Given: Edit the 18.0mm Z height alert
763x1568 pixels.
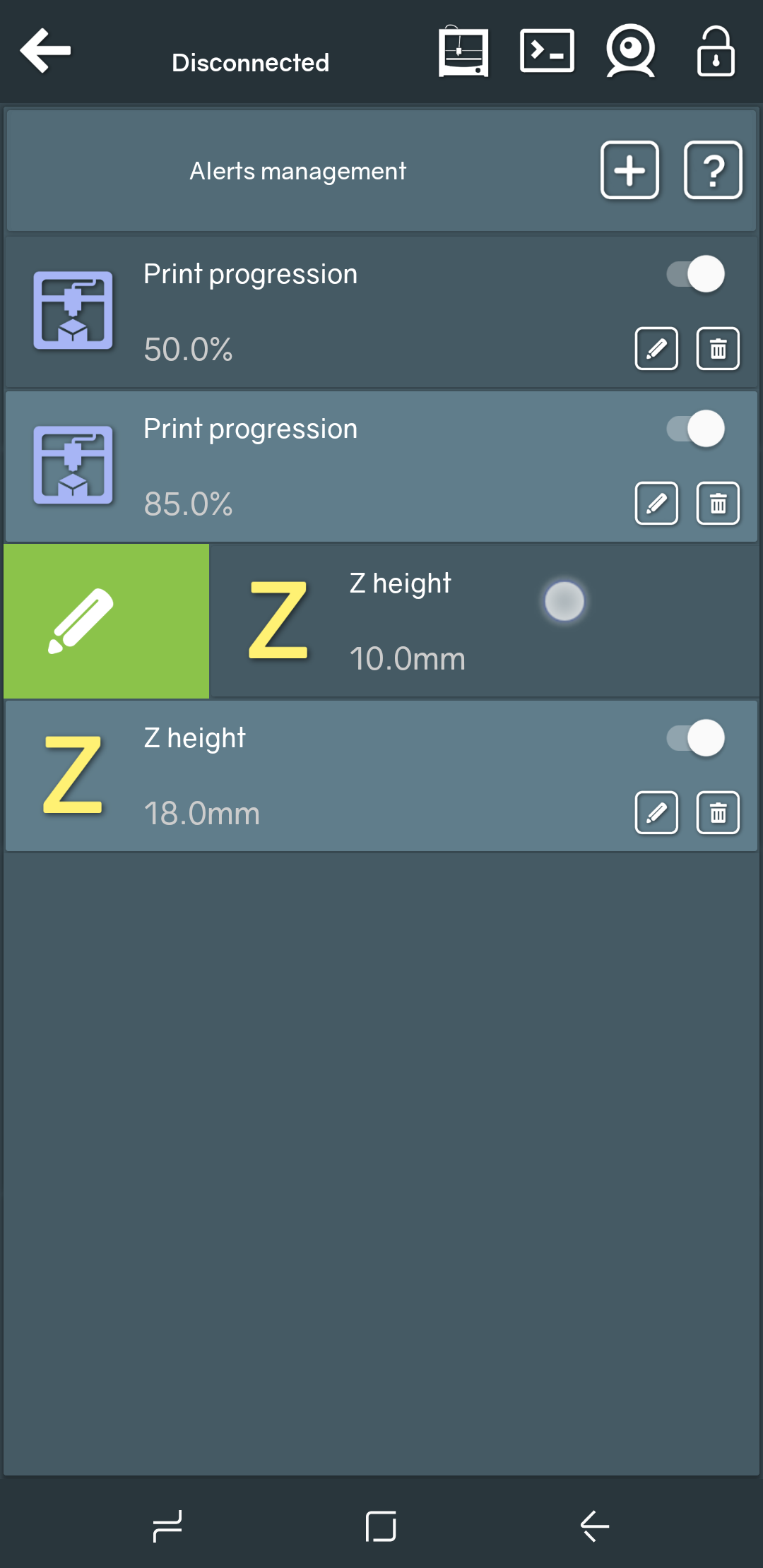Looking at the screenshot, I should point(656,813).
